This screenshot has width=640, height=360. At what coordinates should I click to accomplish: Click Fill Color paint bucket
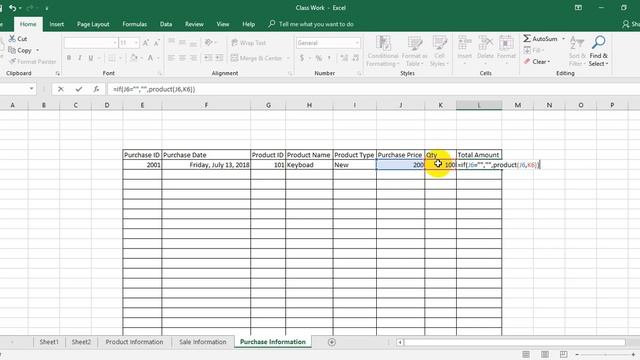133,58
